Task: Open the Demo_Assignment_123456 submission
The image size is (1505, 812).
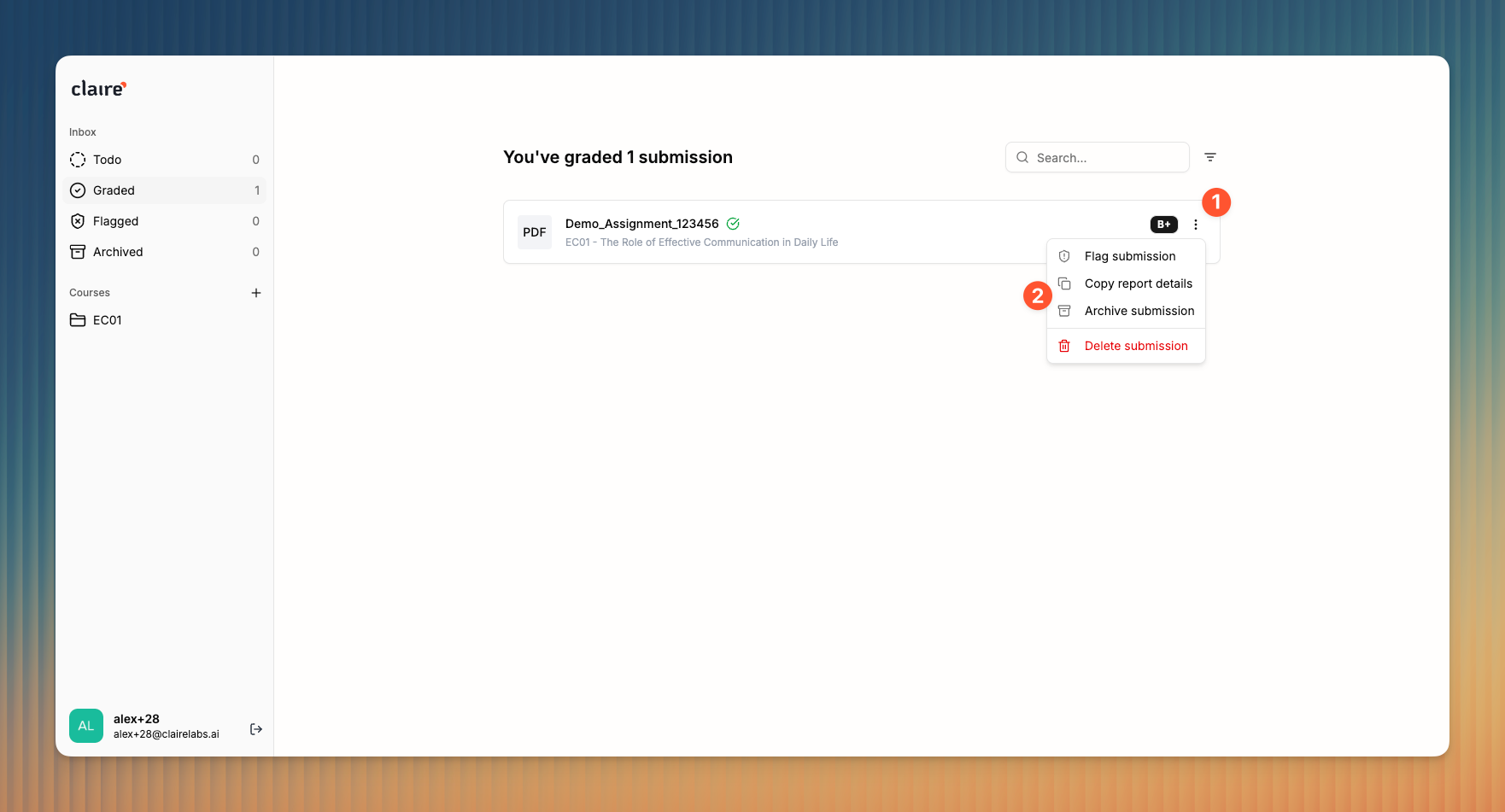Action: (642, 224)
